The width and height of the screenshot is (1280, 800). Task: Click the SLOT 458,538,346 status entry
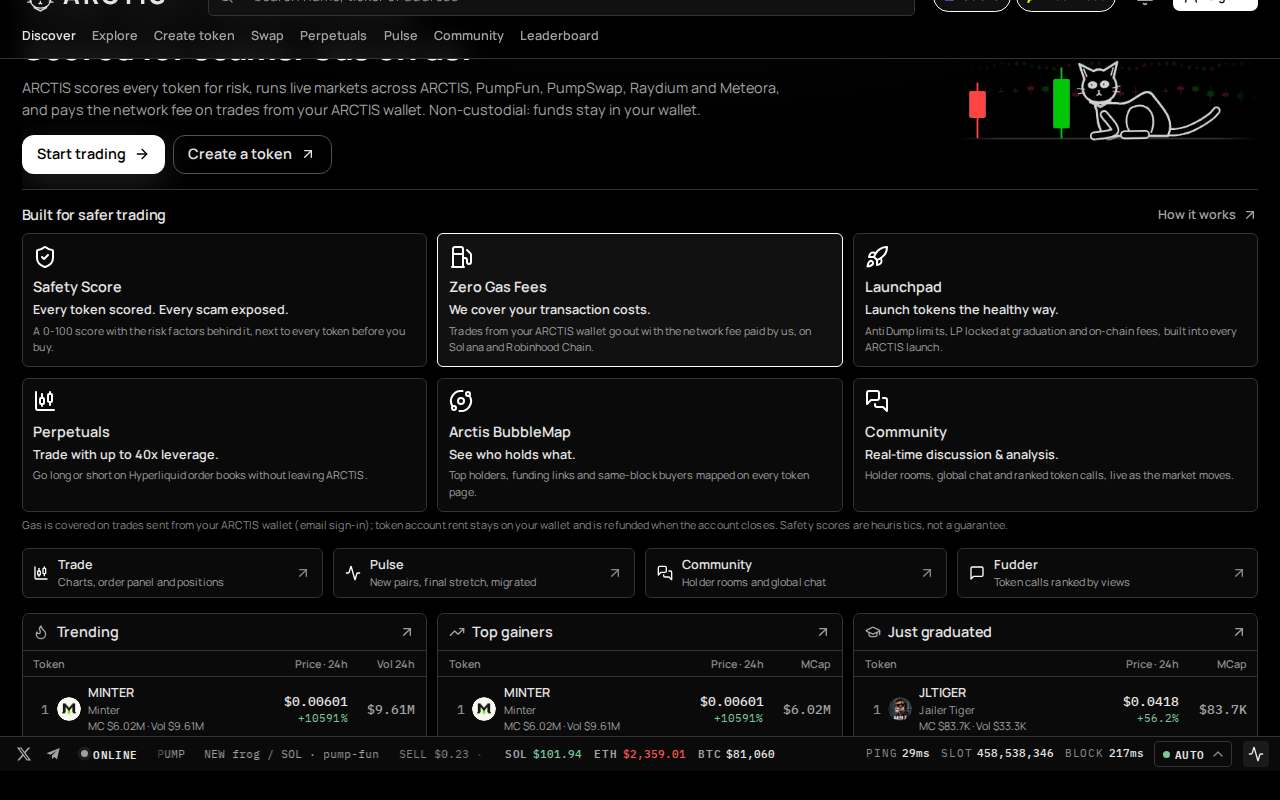997,754
